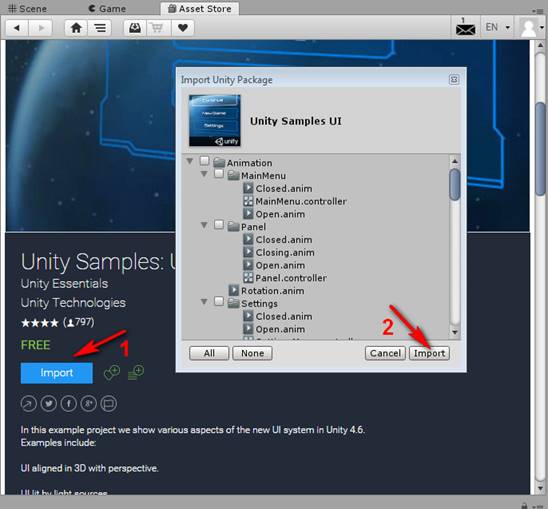Viewport: 548px width, 509px height.
Task: Click the package list scroll-up arrow
Action: [455, 161]
